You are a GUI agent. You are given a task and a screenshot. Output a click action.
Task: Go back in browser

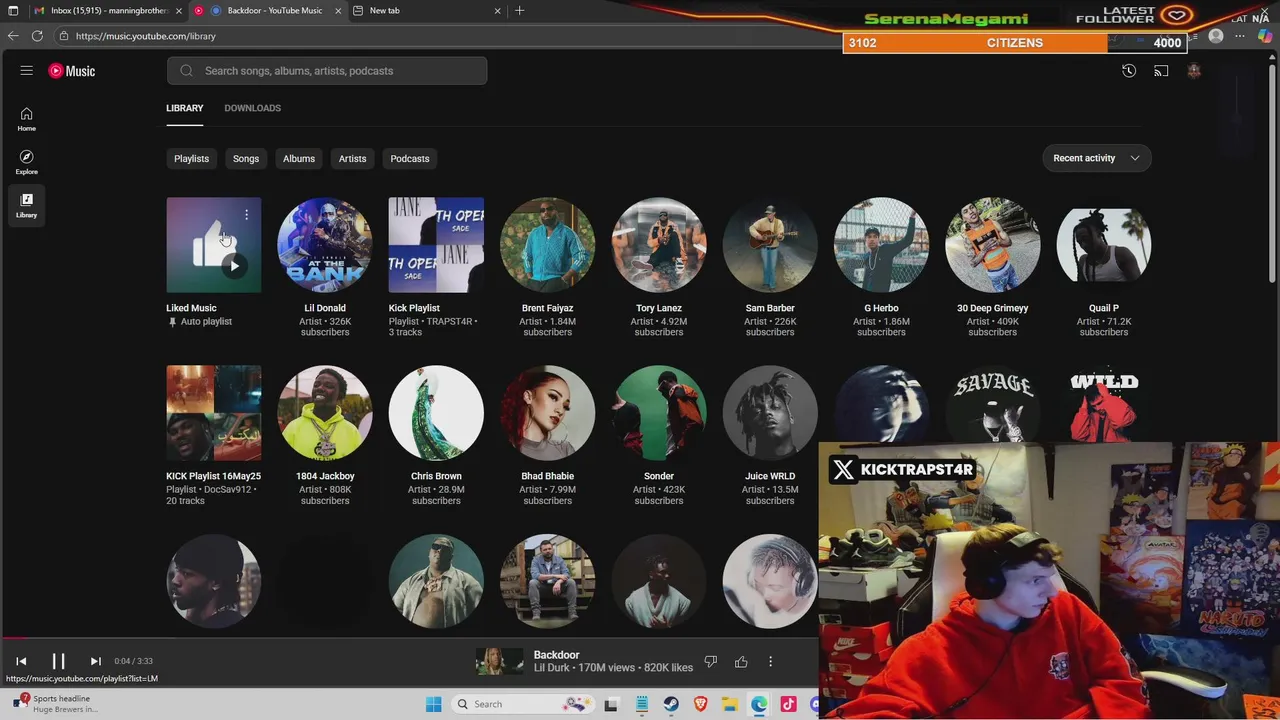point(13,36)
